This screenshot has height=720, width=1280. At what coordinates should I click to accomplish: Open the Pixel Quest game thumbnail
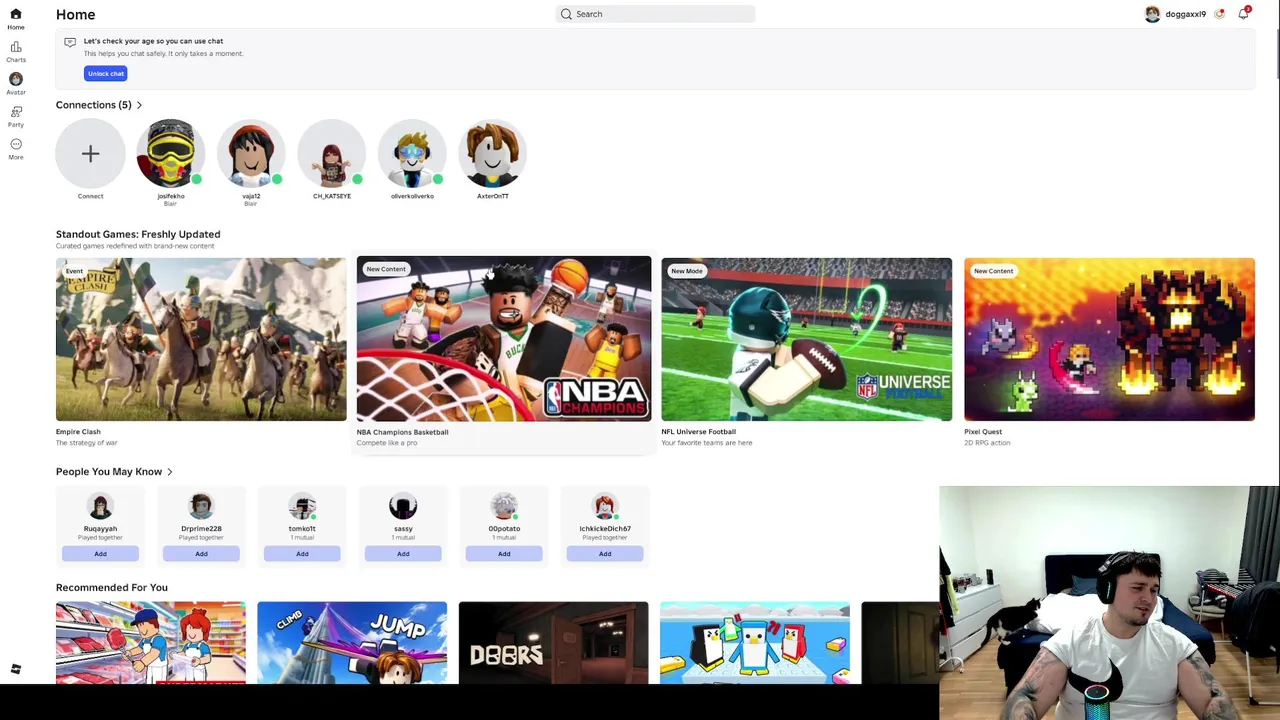[1109, 339]
